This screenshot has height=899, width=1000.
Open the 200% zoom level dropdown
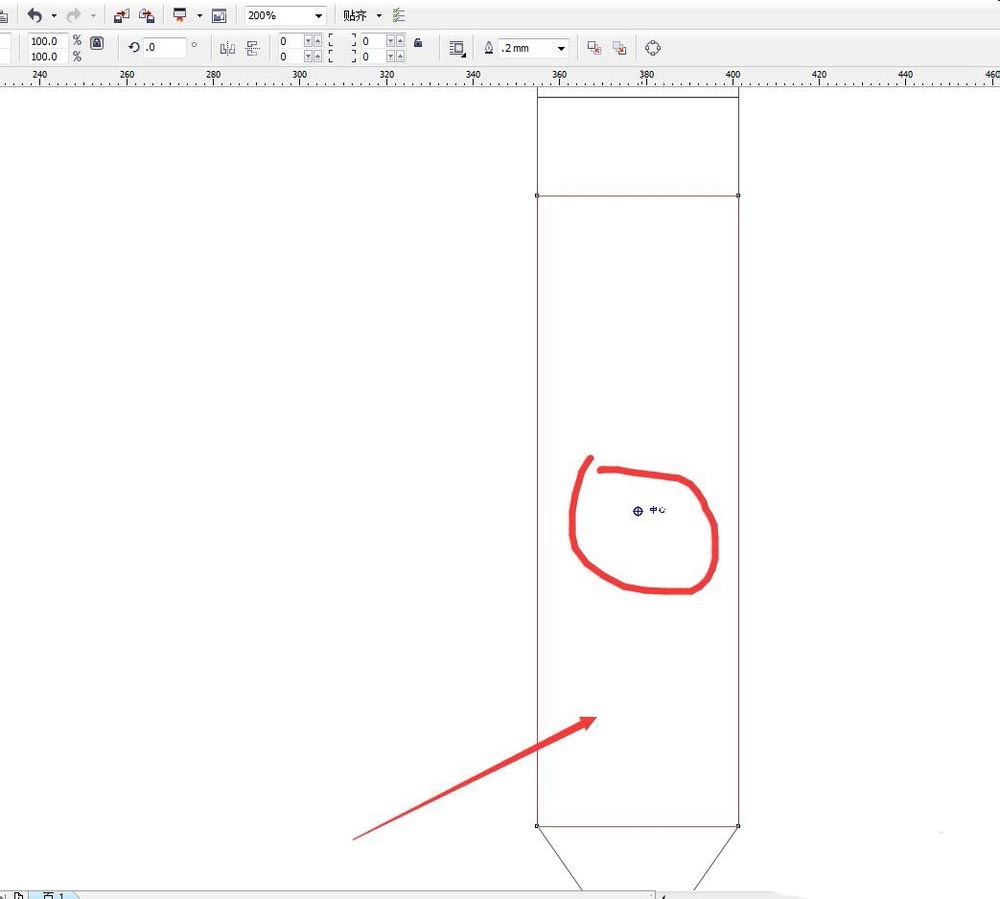pos(318,16)
